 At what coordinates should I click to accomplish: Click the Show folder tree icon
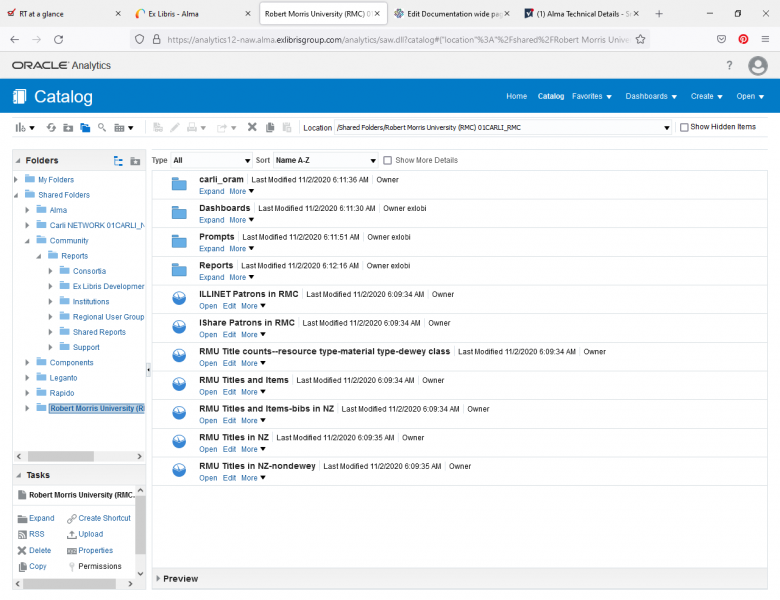pos(118,161)
